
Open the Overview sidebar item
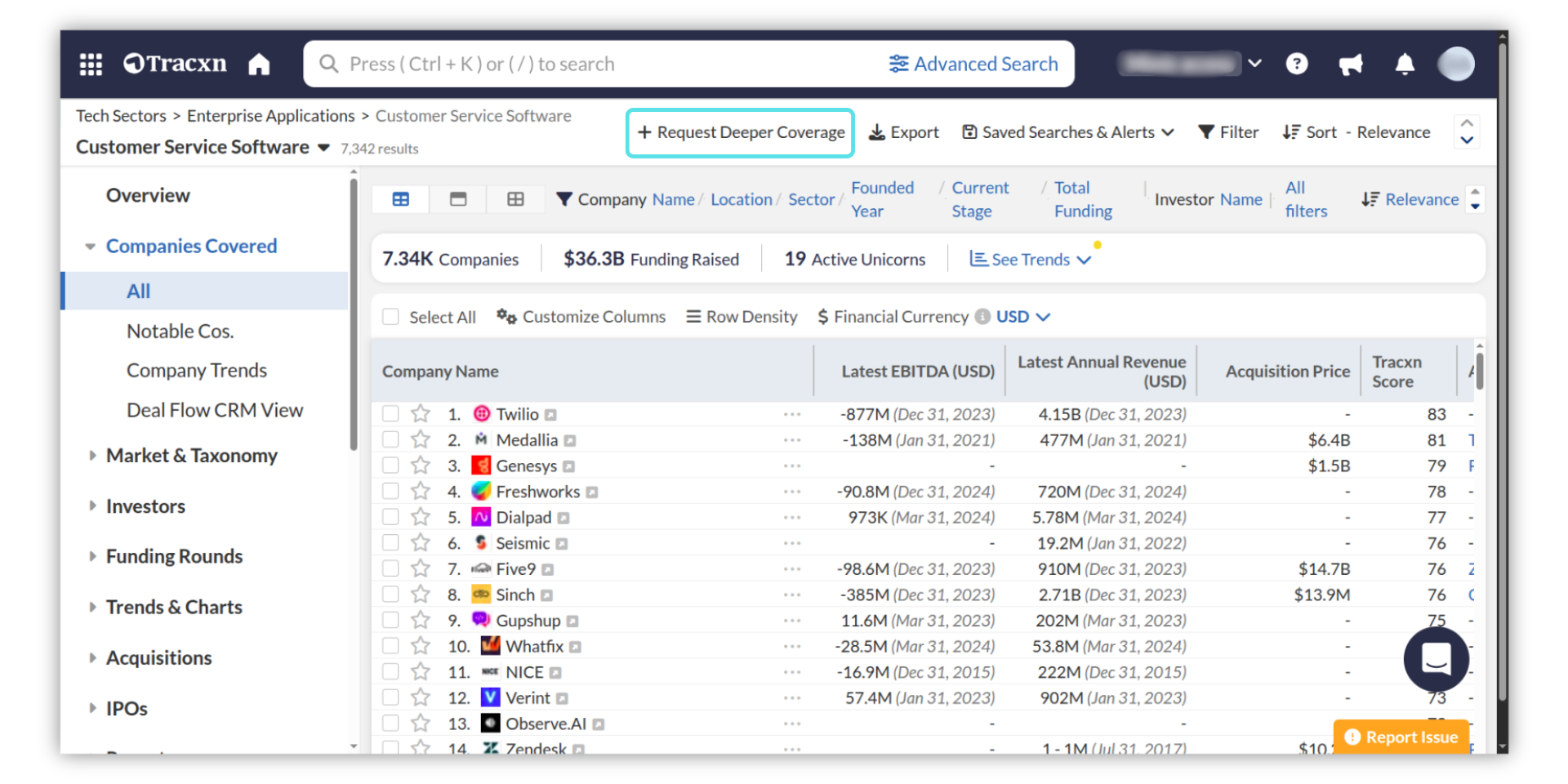tap(148, 195)
